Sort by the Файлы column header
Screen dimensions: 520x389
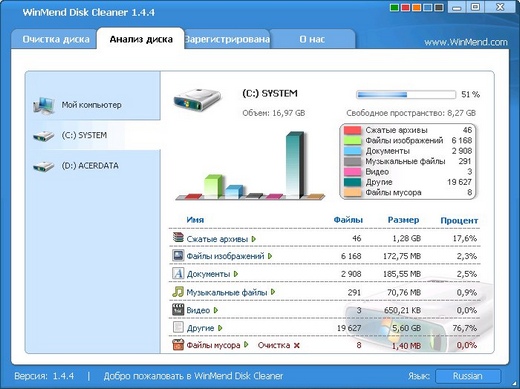pyautogui.click(x=348, y=220)
